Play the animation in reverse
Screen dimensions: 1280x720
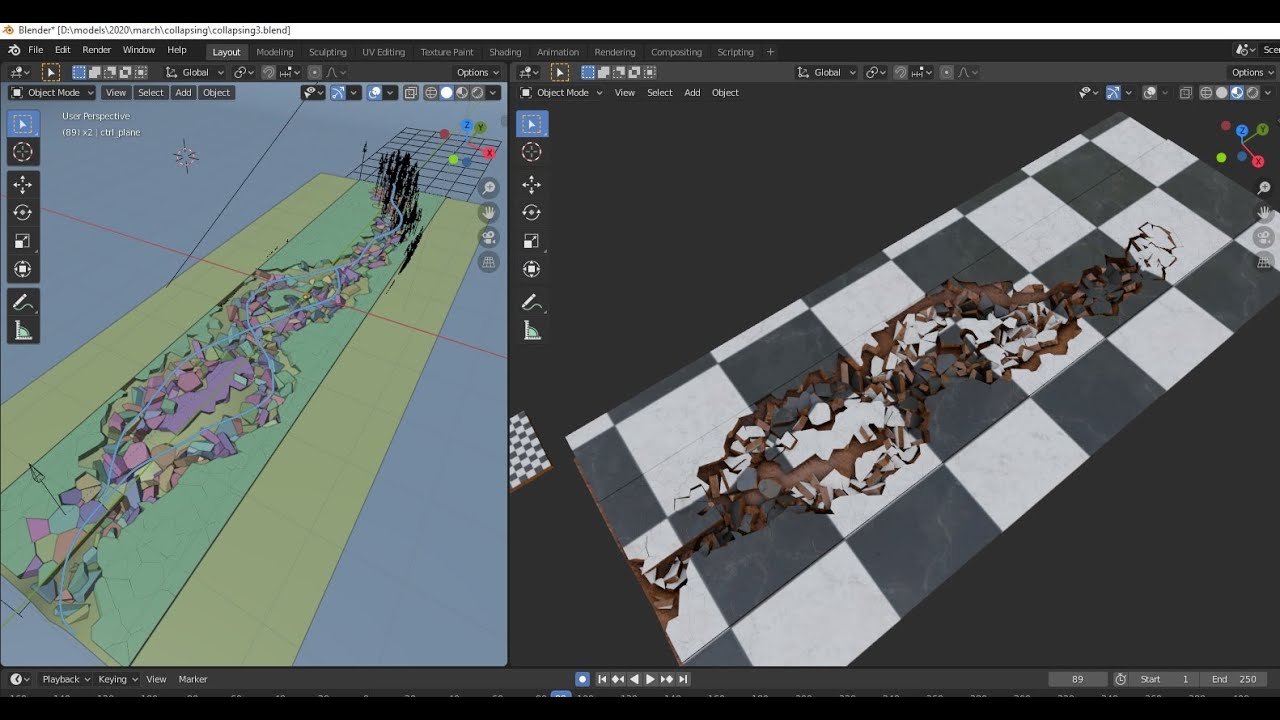coord(634,679)
